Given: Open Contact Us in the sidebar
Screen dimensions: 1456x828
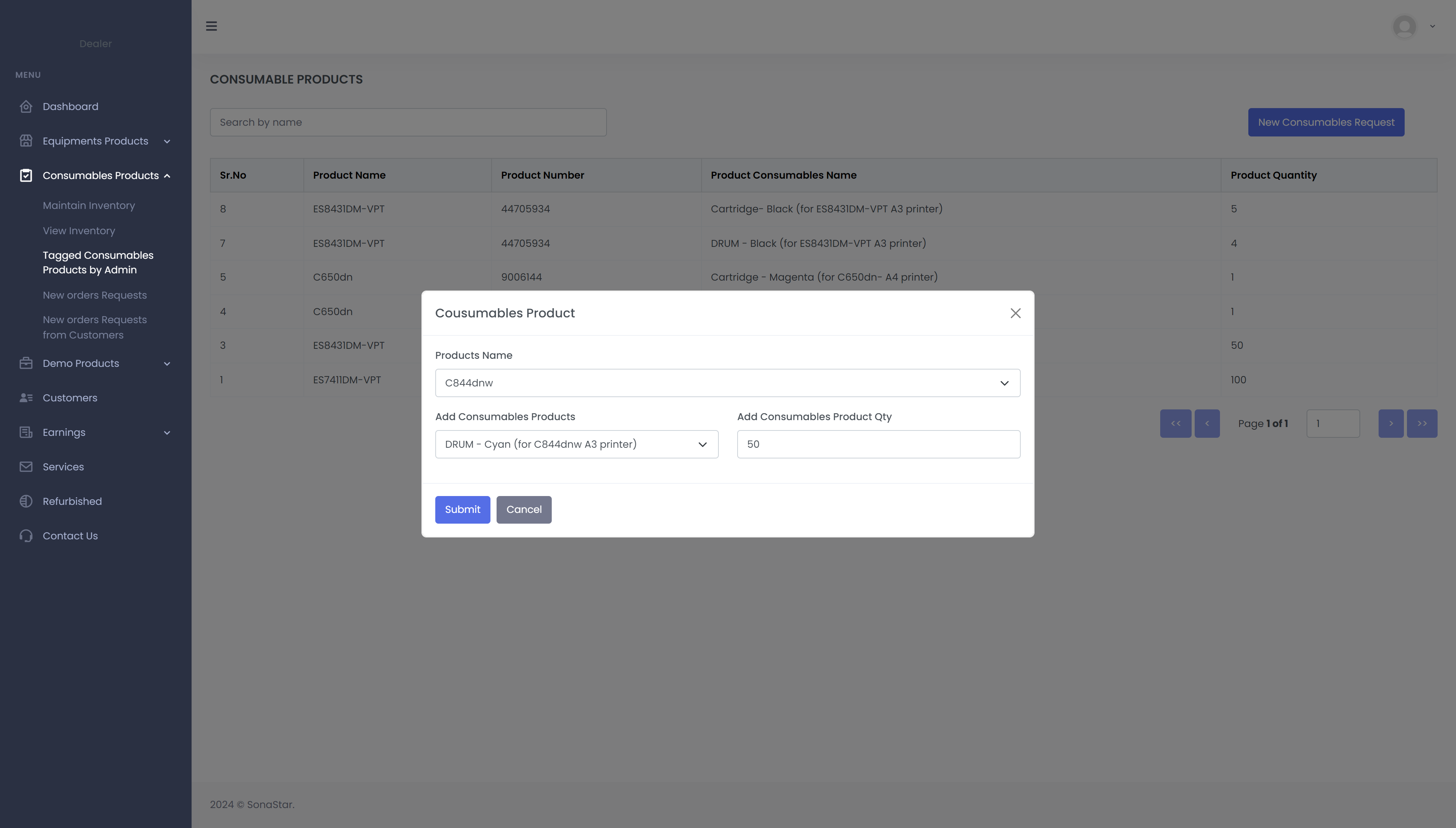Looking at the screenshot, I should tap(71, 536).
